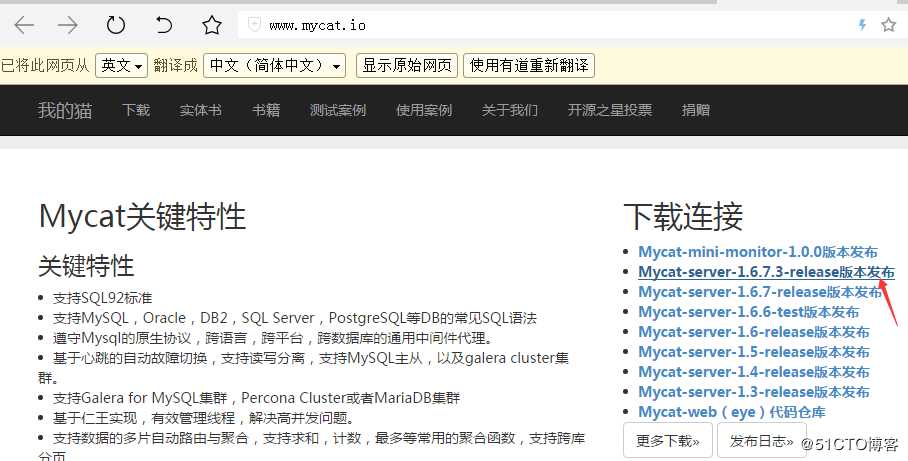908x461 pixels.
Task: Click the 已将此网页从 translation bar label
Action: [45, 65]
